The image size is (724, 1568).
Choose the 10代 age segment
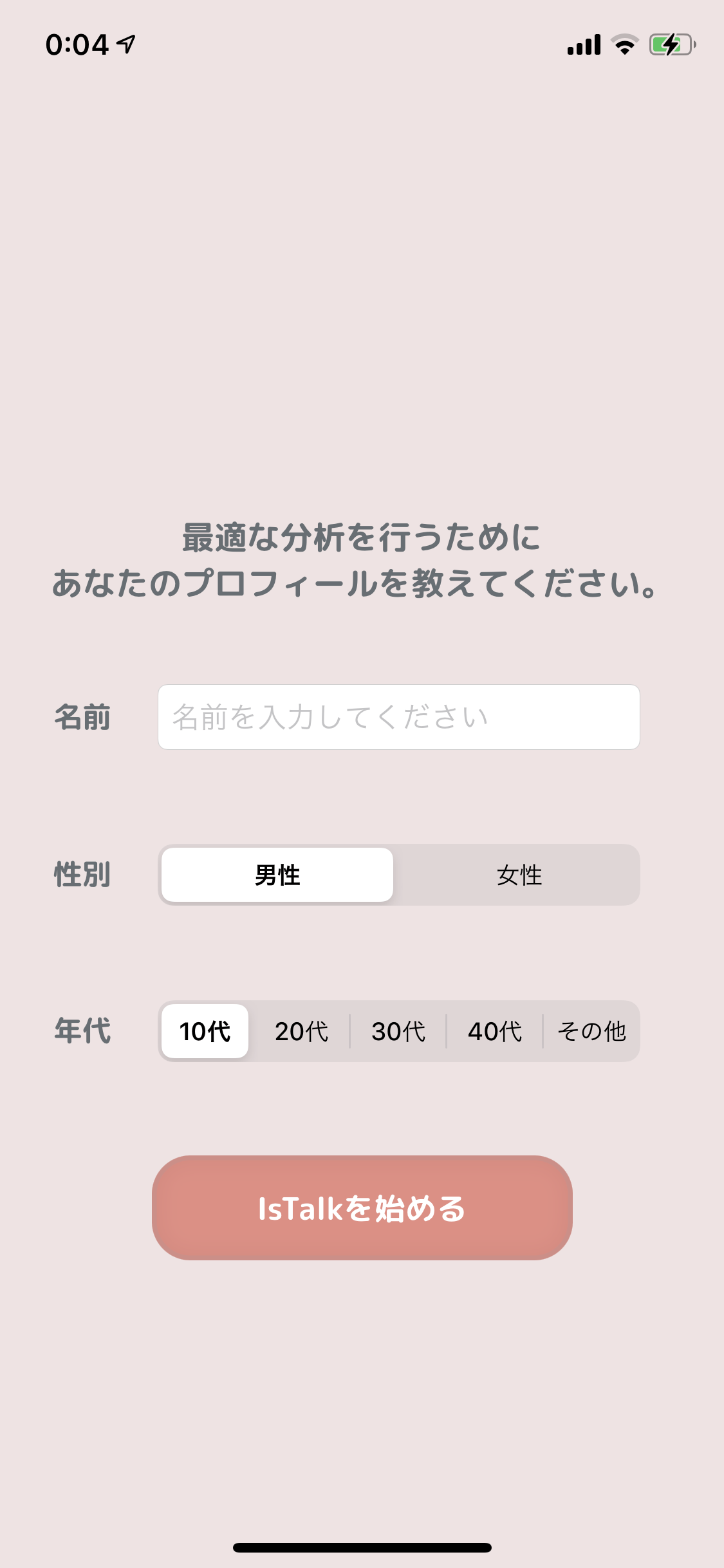pyautogui.click(x=205, y=1031)
